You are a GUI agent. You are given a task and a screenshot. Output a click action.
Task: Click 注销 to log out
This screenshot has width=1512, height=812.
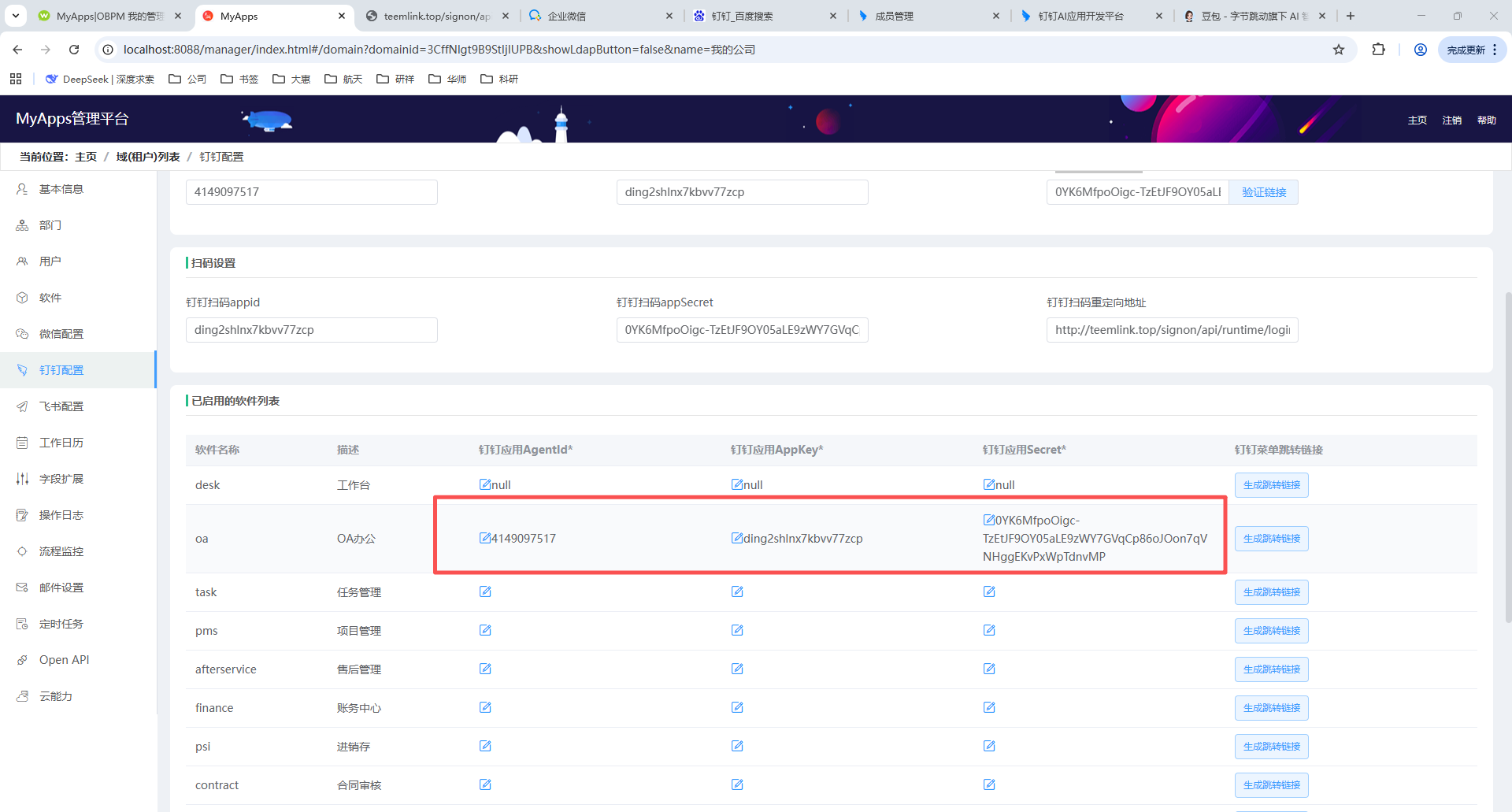pos(1452,121)
